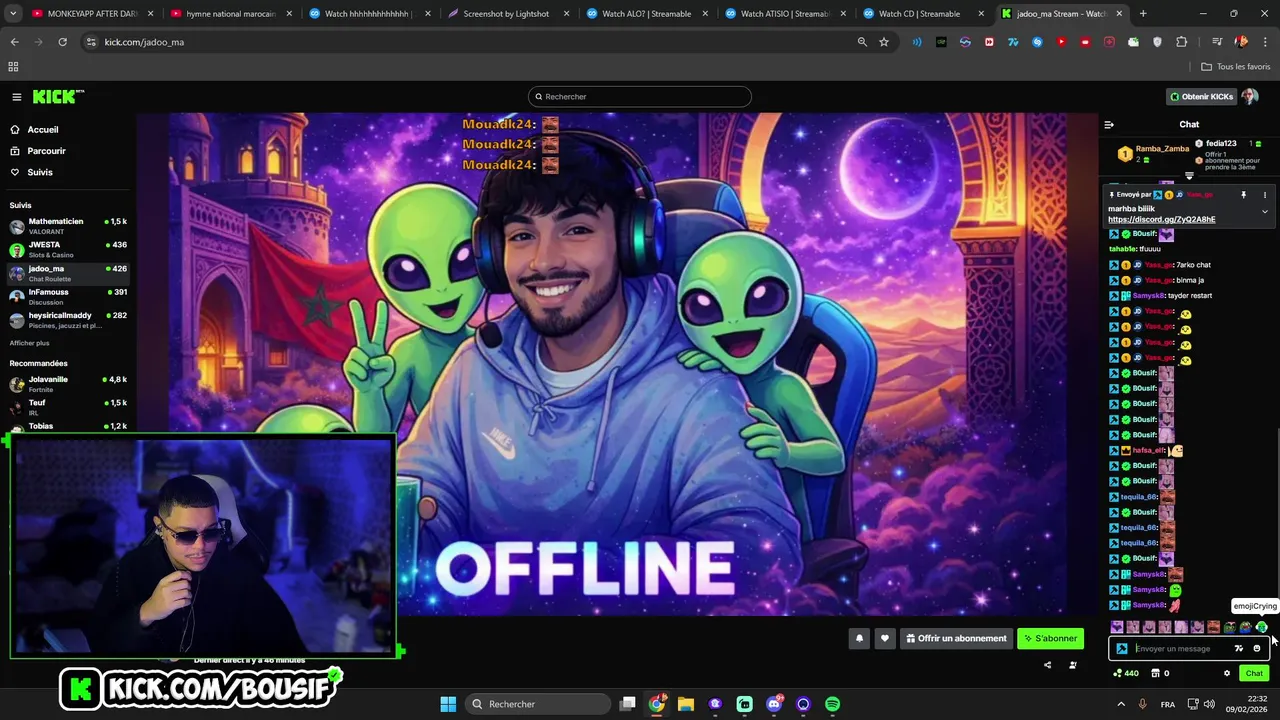Open Spotify from the taskbar

pyautogui.click(x=832, y=704)
